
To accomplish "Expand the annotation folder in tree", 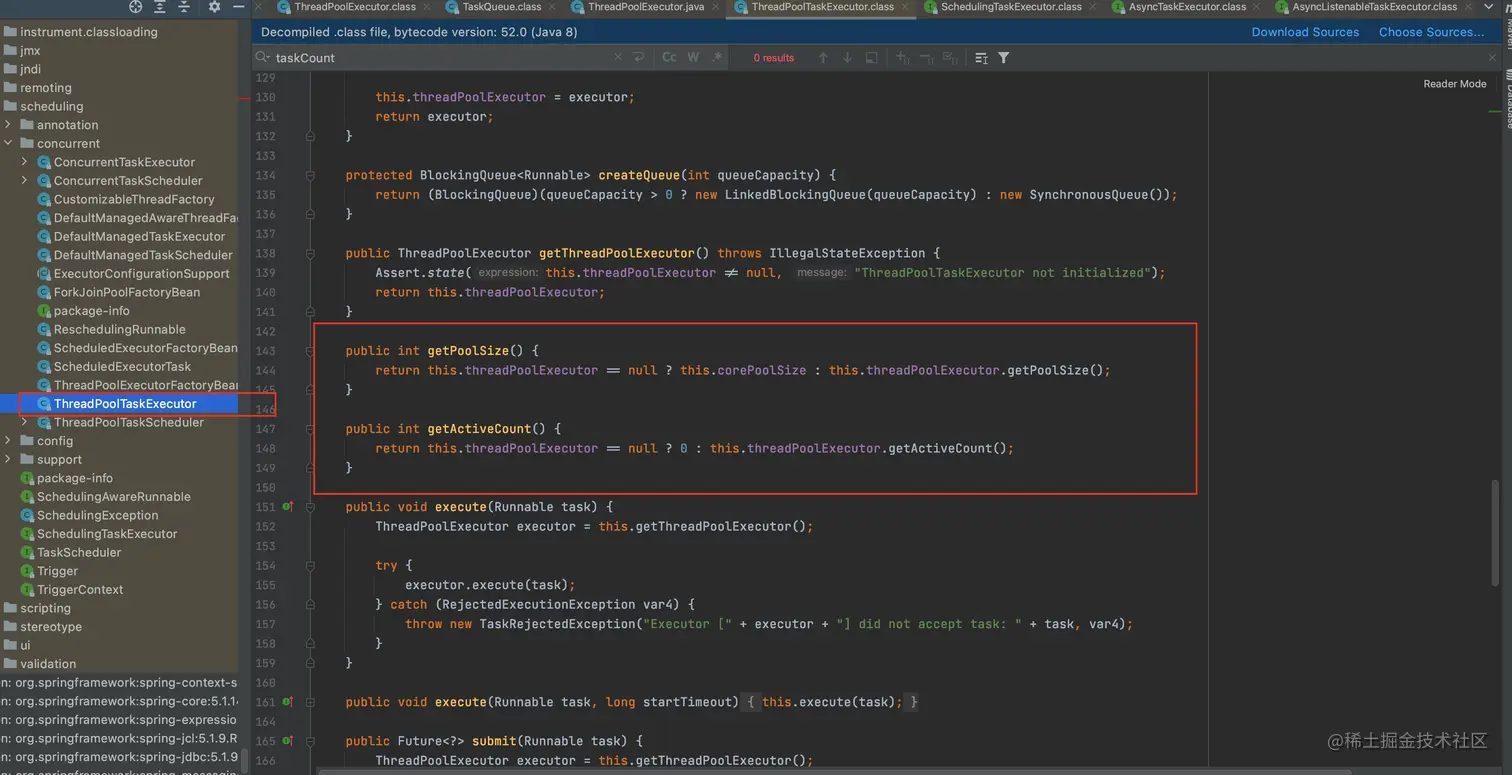I will (8, 125).
